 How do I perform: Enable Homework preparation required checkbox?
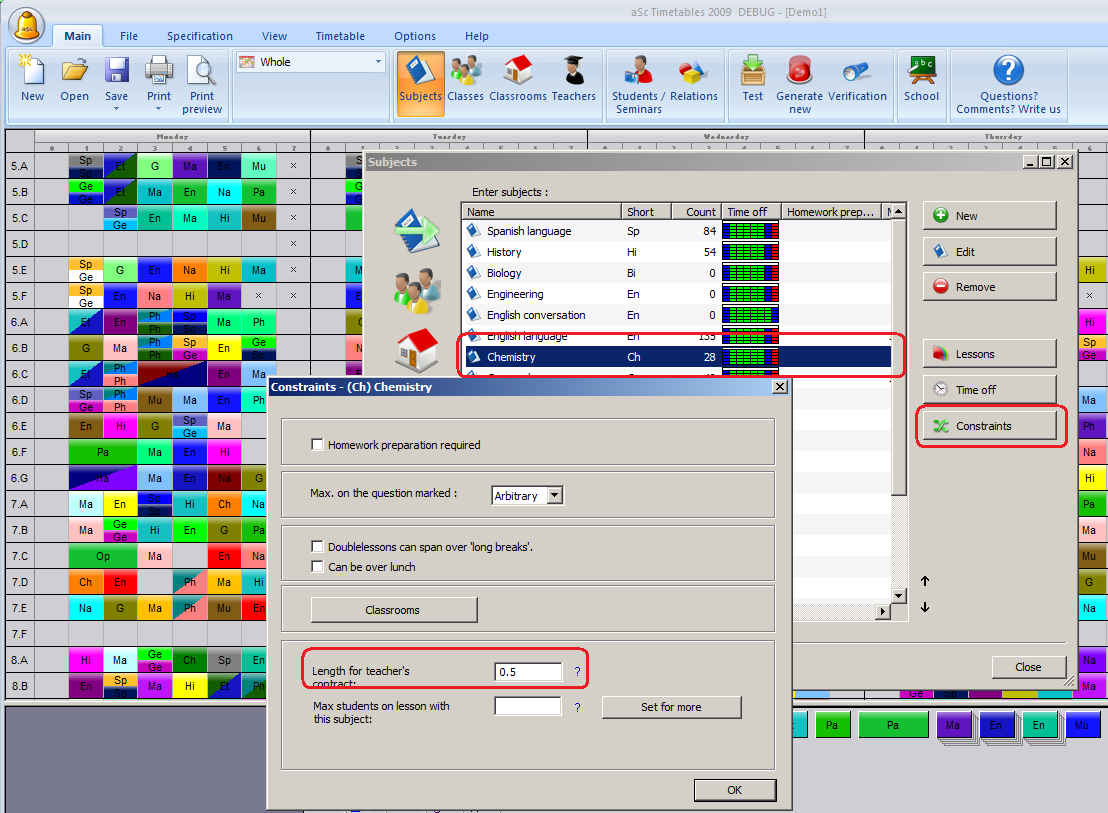pos(318,445)
